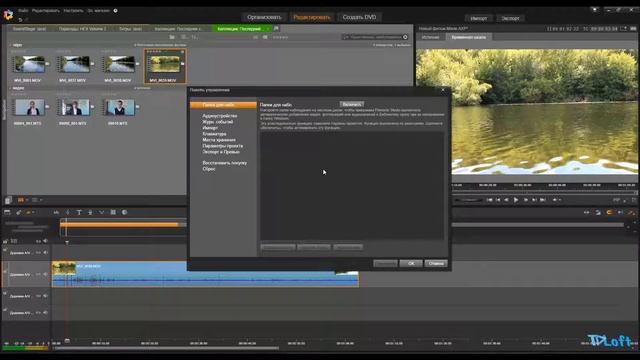This screenshot has width=640, height=360.
Task: Switch the player to the Временная шкала tab
Action: coord(469,37)
